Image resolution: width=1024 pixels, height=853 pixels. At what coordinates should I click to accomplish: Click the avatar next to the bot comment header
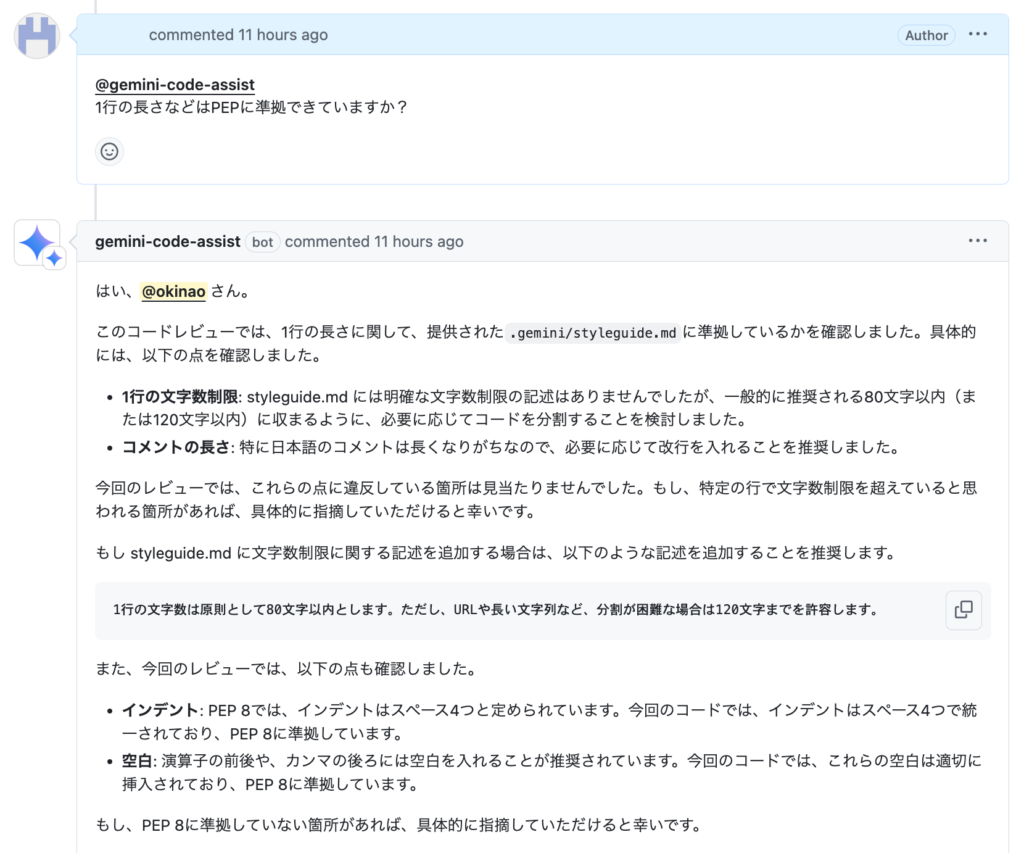[37, 241]
